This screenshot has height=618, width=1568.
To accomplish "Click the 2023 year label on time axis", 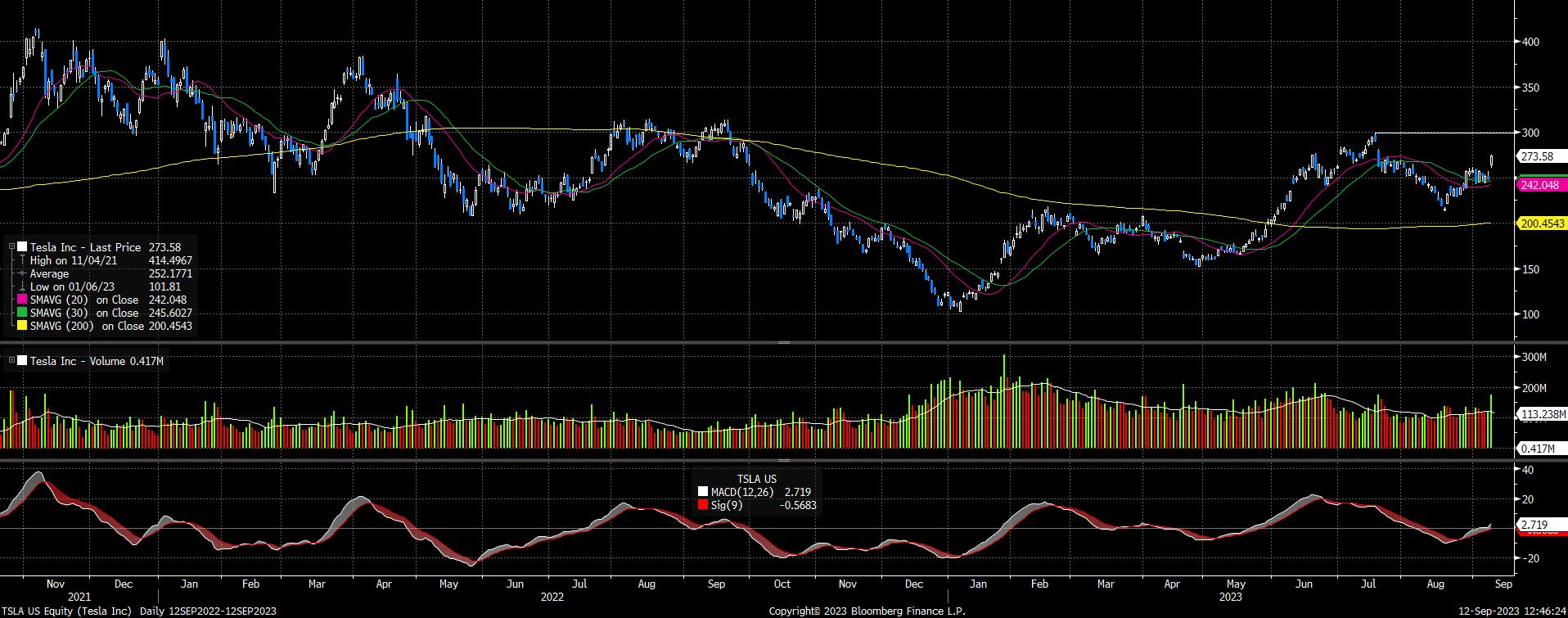I will coord(1230,597).
